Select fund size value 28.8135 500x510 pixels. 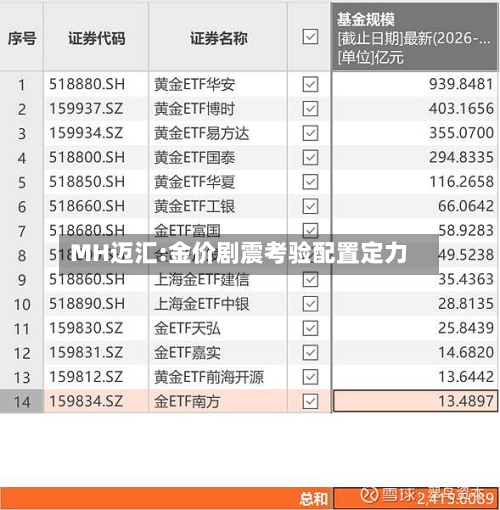click(x=466, y=304)
